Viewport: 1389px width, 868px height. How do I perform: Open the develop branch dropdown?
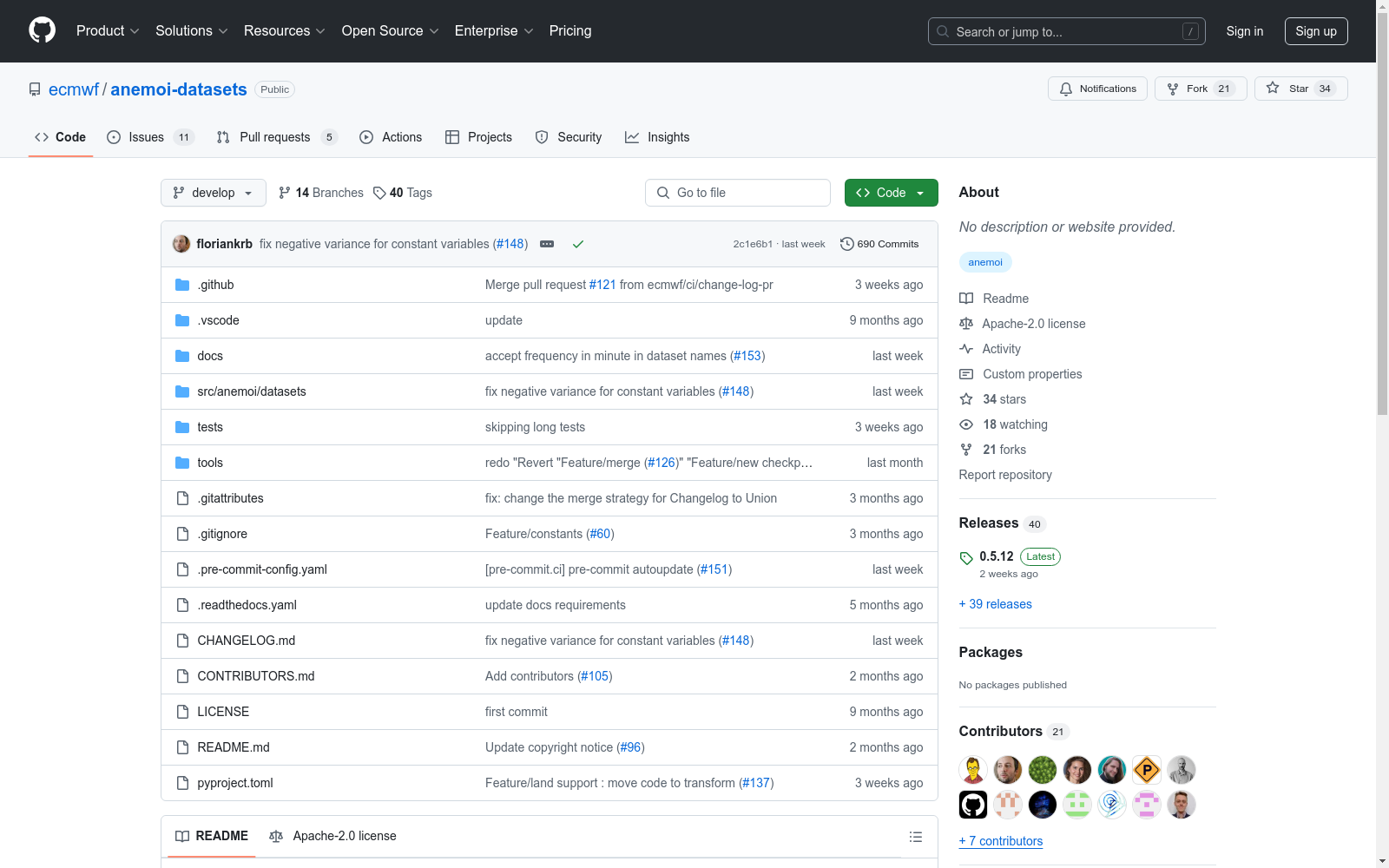pos(213,193)
